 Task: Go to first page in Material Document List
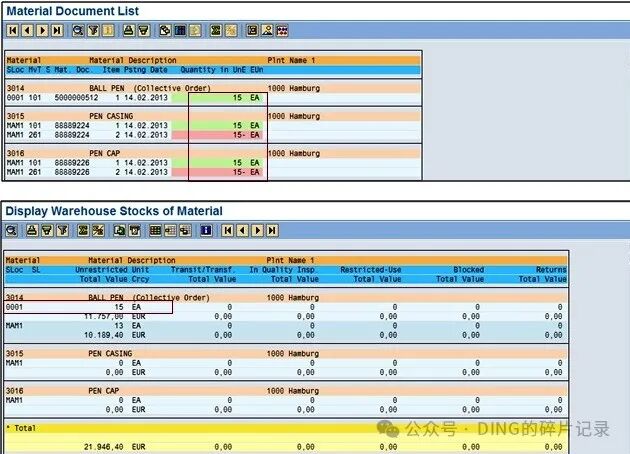tap(12, 31)
